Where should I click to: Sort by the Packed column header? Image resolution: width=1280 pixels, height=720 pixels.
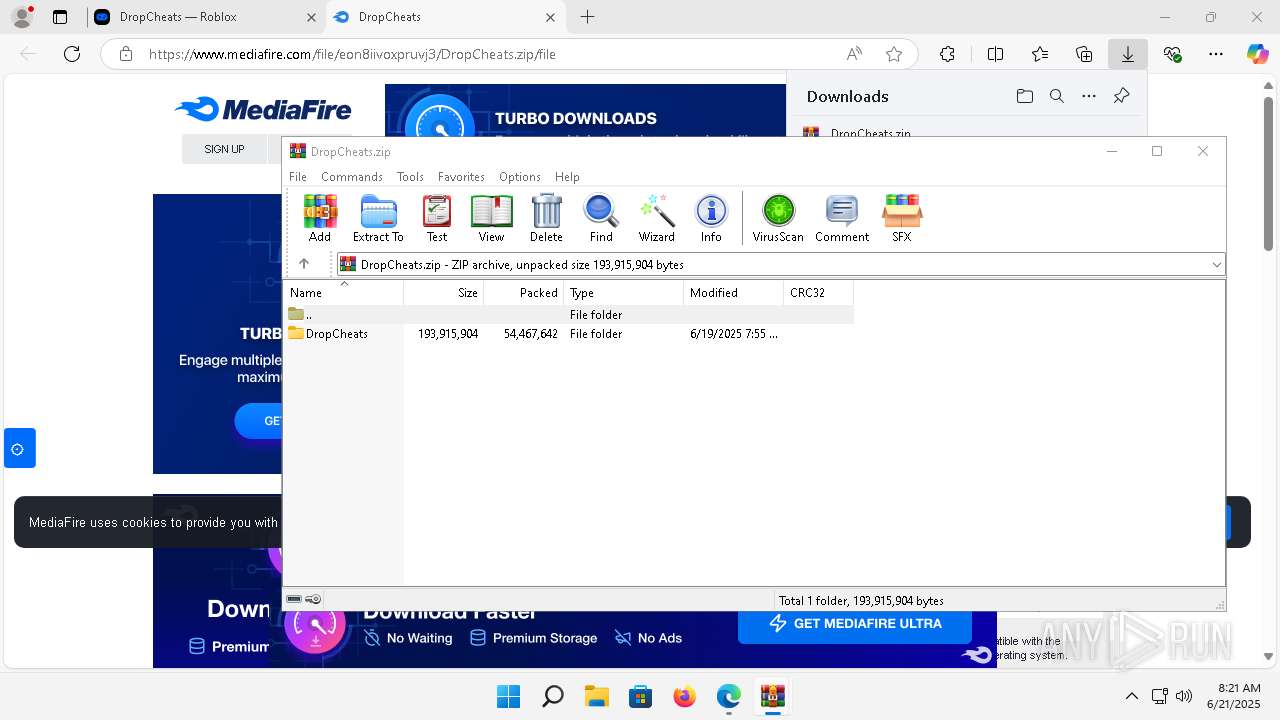(524, 293)
